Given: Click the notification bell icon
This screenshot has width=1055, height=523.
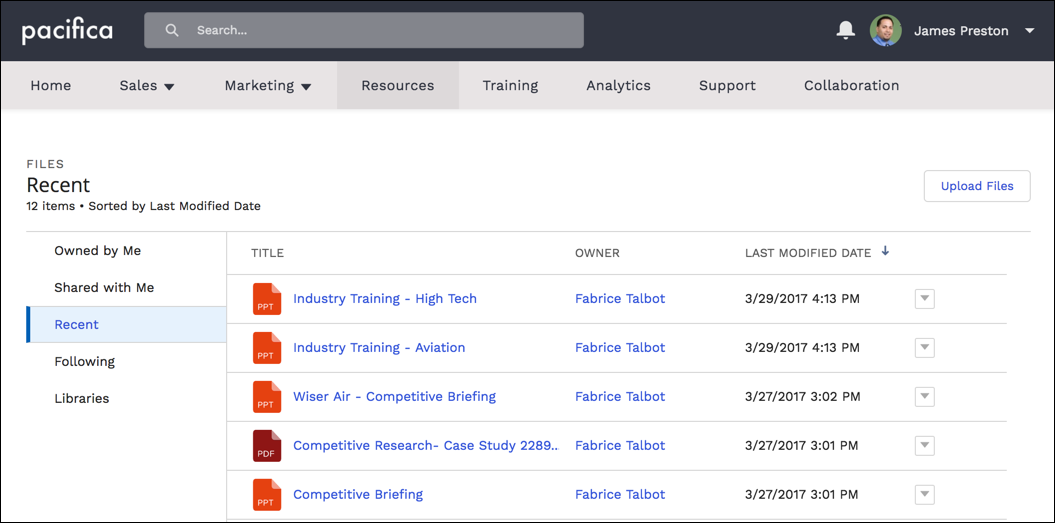Looking at the screenshot, I should (x=845, y=31).
